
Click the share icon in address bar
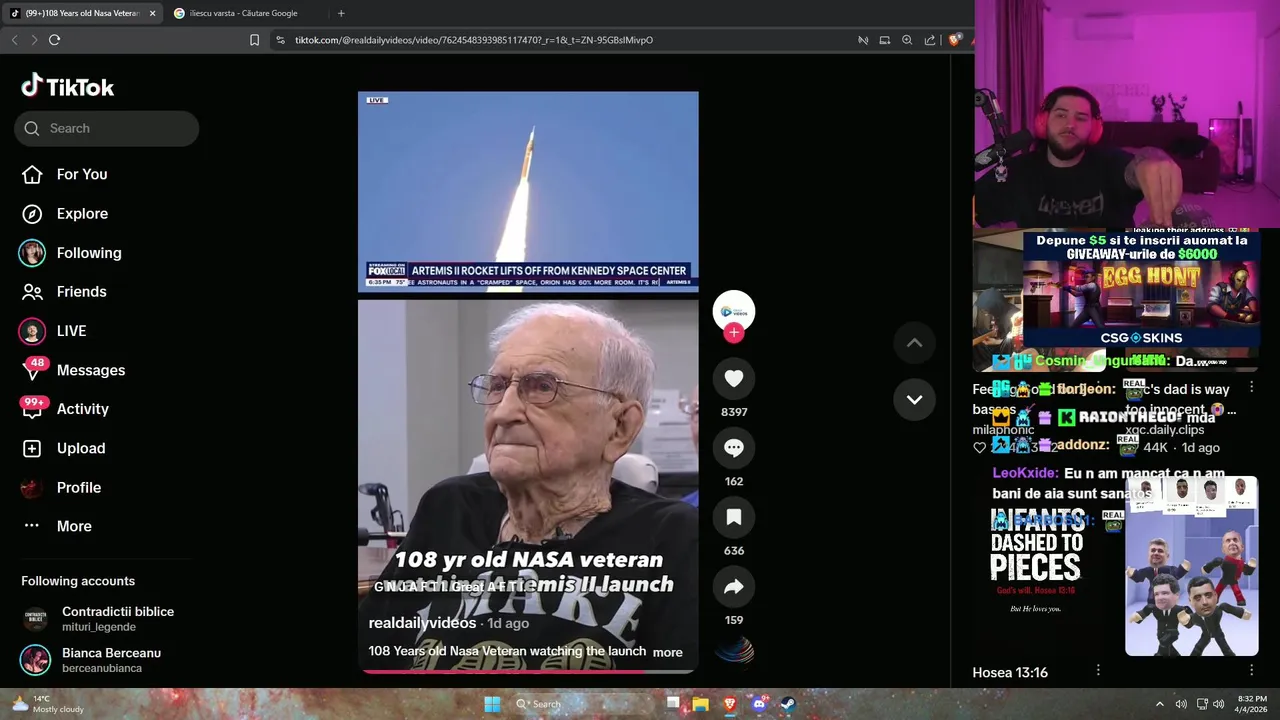tap(930, 40)
